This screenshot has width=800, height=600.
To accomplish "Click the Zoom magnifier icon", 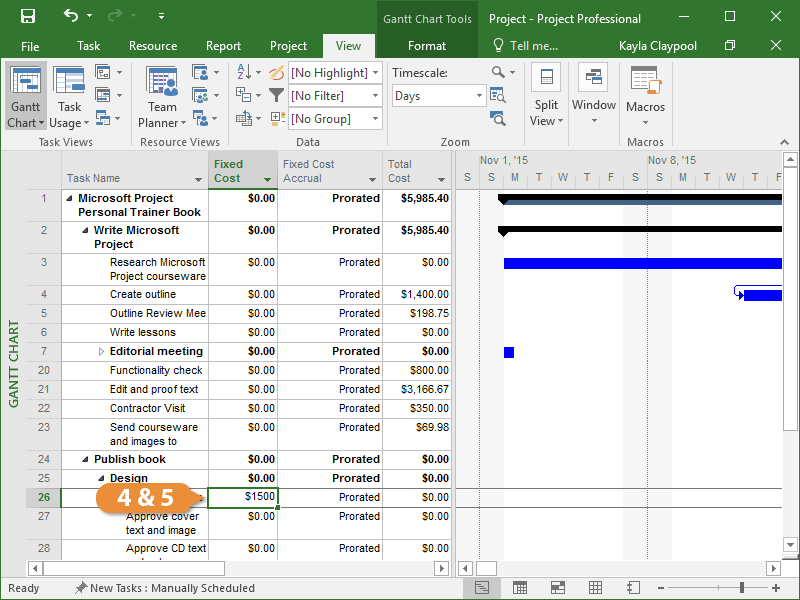I will pos(499,73).
